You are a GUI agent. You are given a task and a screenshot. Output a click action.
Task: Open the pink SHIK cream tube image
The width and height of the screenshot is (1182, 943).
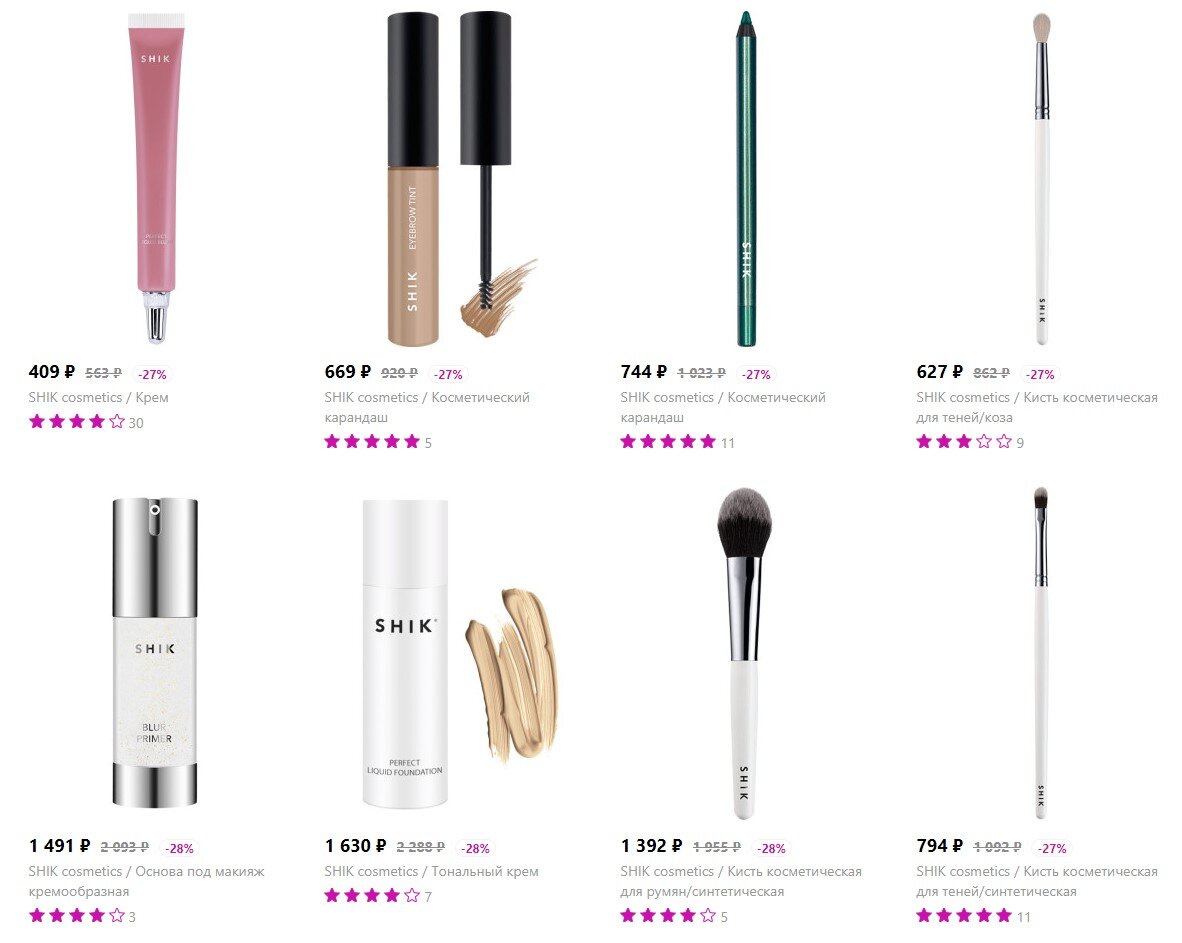(x=156, y=177)
